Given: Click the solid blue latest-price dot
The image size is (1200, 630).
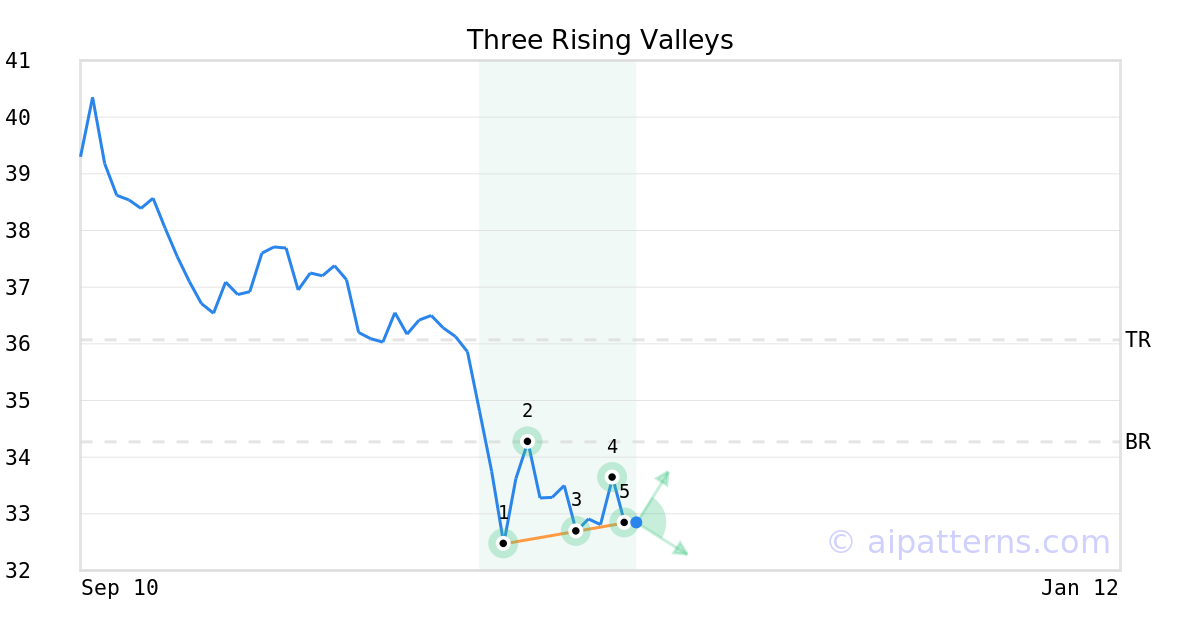Looking at the screenshot, I should click(x=636, y=522).
